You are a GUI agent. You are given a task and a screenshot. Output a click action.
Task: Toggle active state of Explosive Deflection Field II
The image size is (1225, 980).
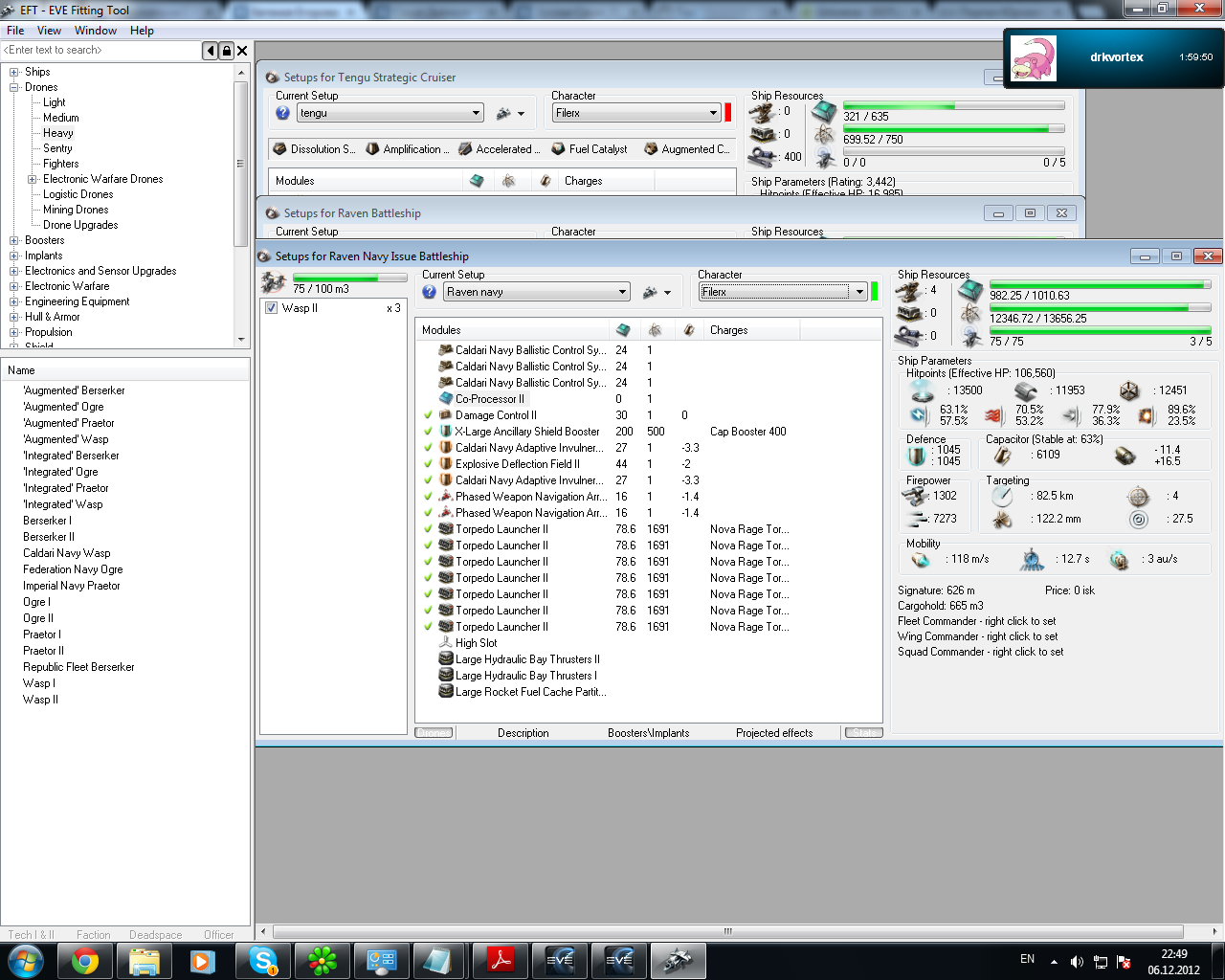428,464
